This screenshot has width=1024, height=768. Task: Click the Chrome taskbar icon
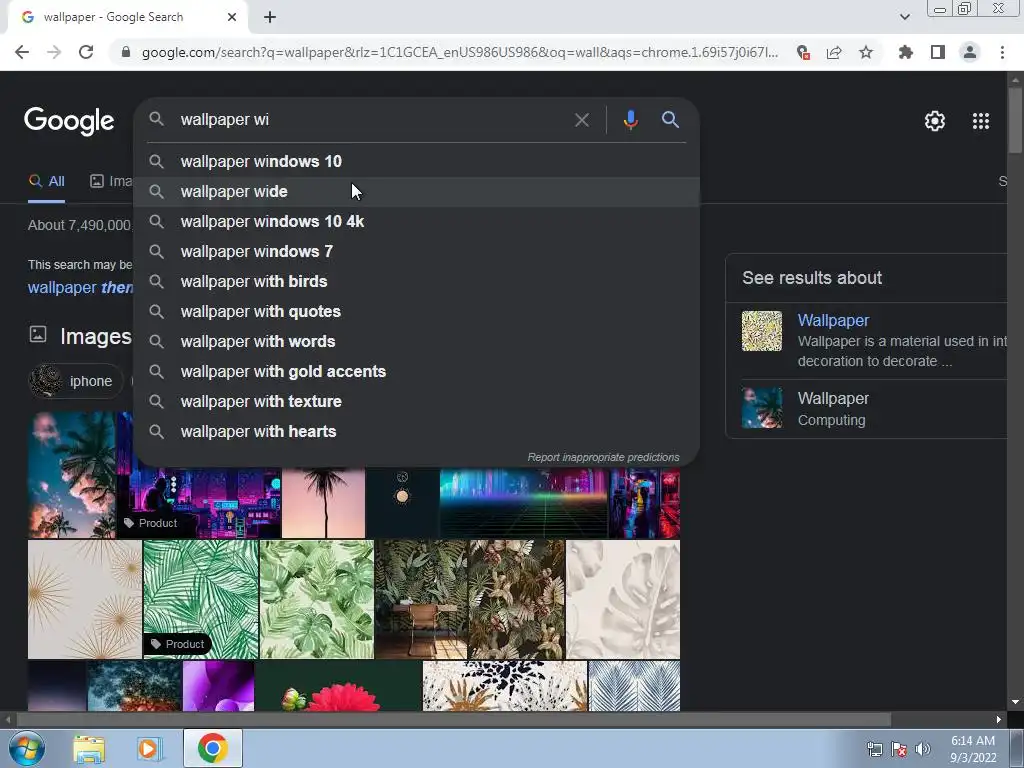[x=212, y=748]
